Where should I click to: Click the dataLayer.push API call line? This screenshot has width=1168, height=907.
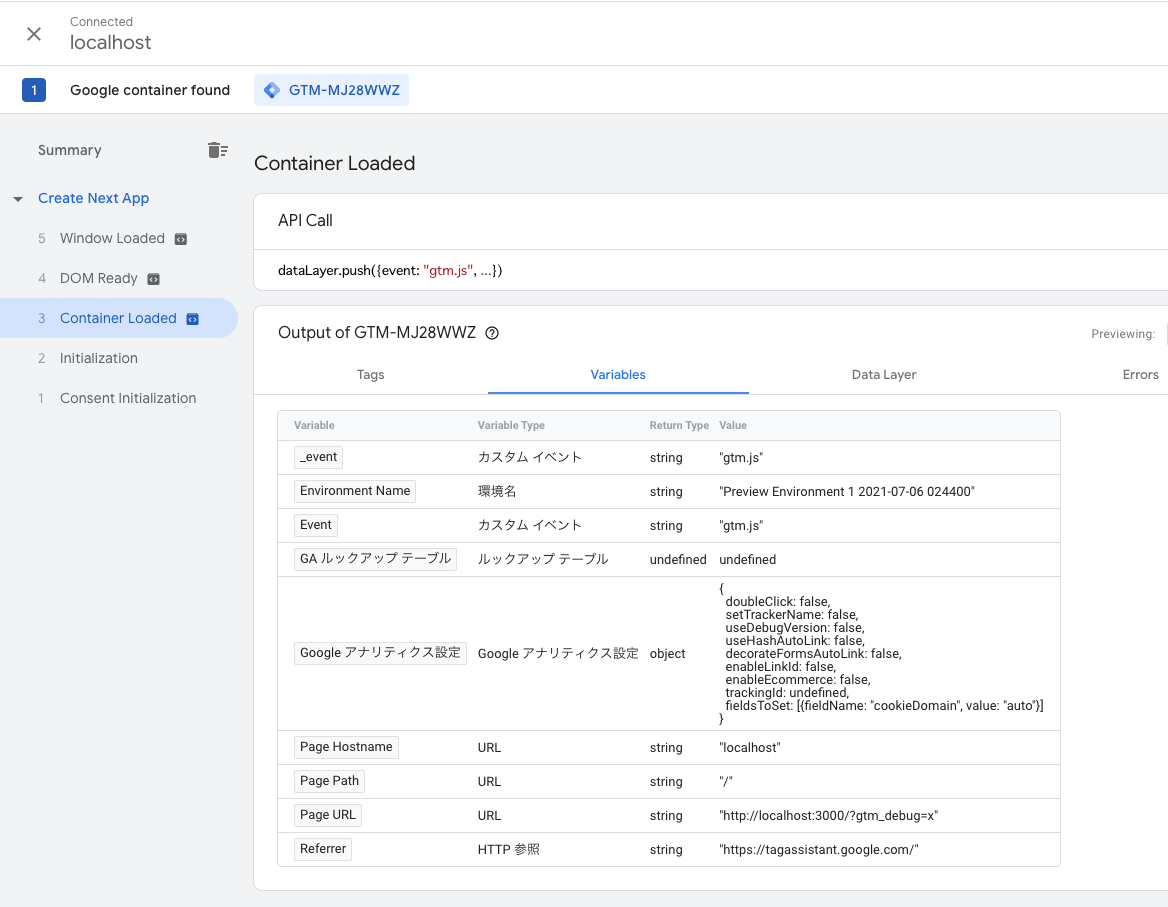(390, 270)
